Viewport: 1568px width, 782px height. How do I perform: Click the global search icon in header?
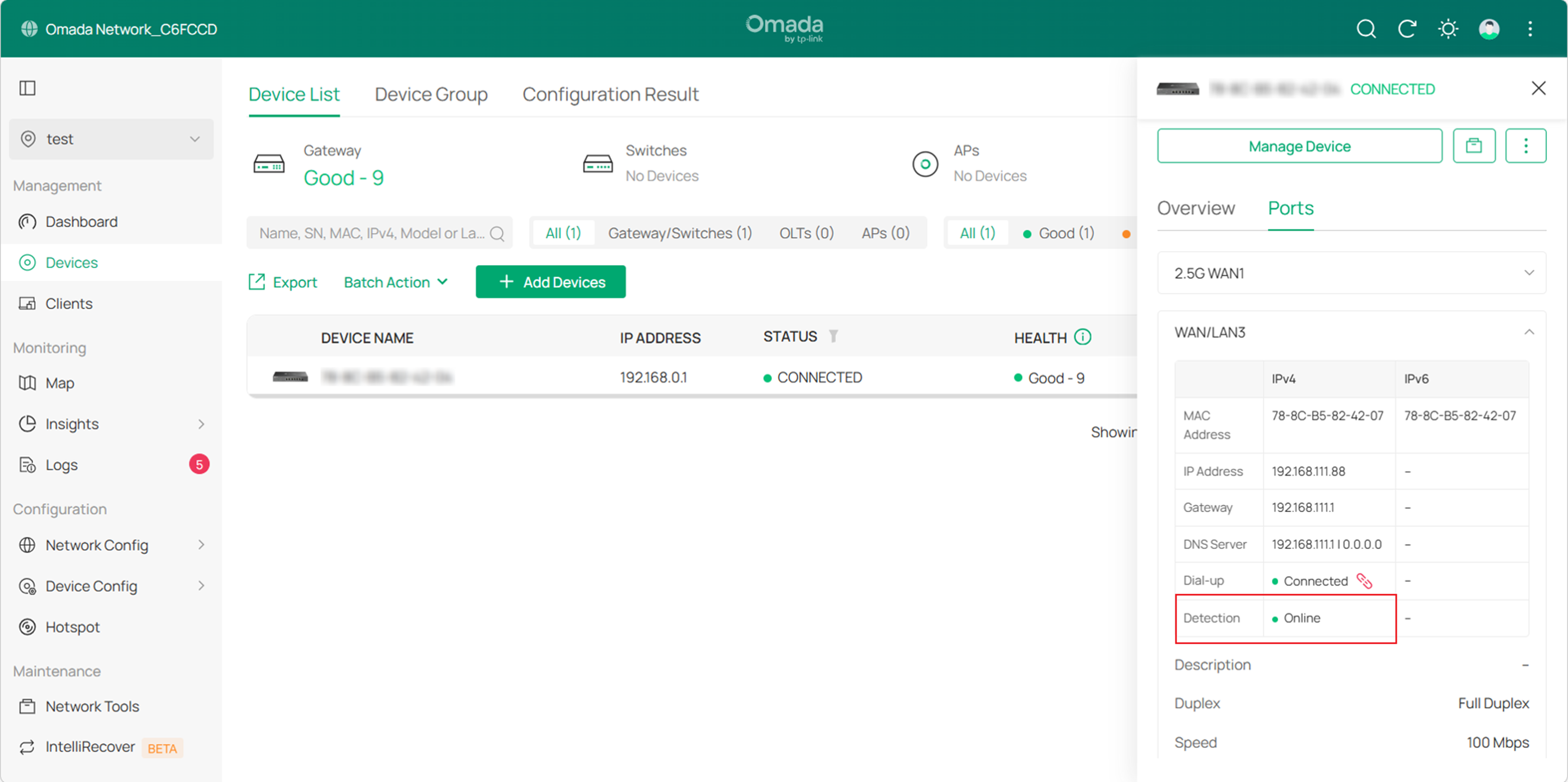tap(1366, 28)
